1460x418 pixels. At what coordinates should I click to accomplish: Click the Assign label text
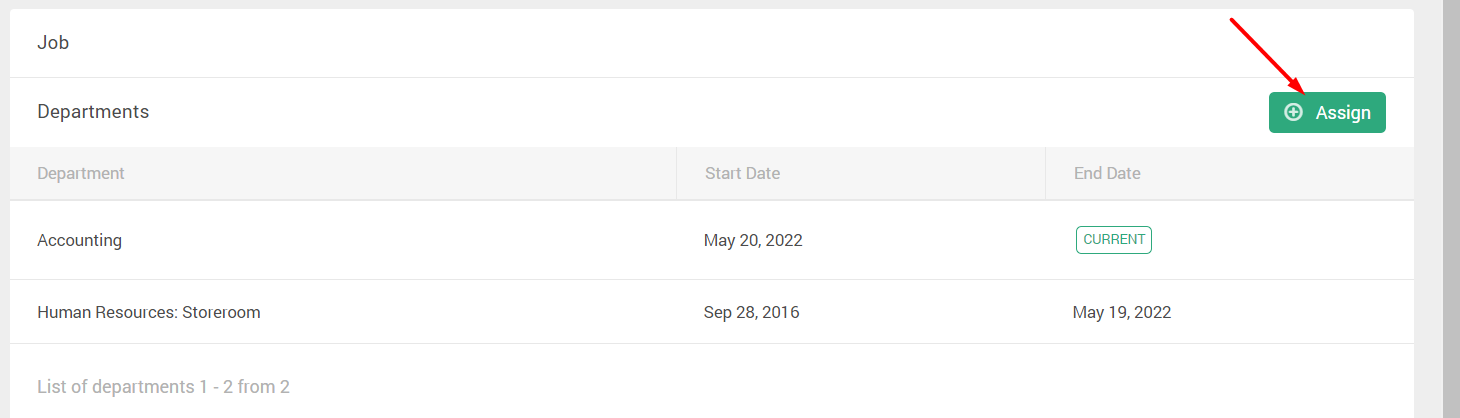pyautogui.click(x=1343, y=113)
